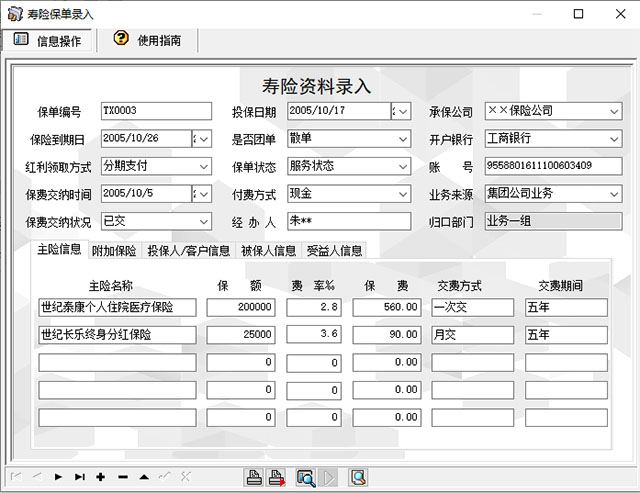Screen dimensions: 640x493
Task: Click 账号 input field
Action: pos(553,166)
